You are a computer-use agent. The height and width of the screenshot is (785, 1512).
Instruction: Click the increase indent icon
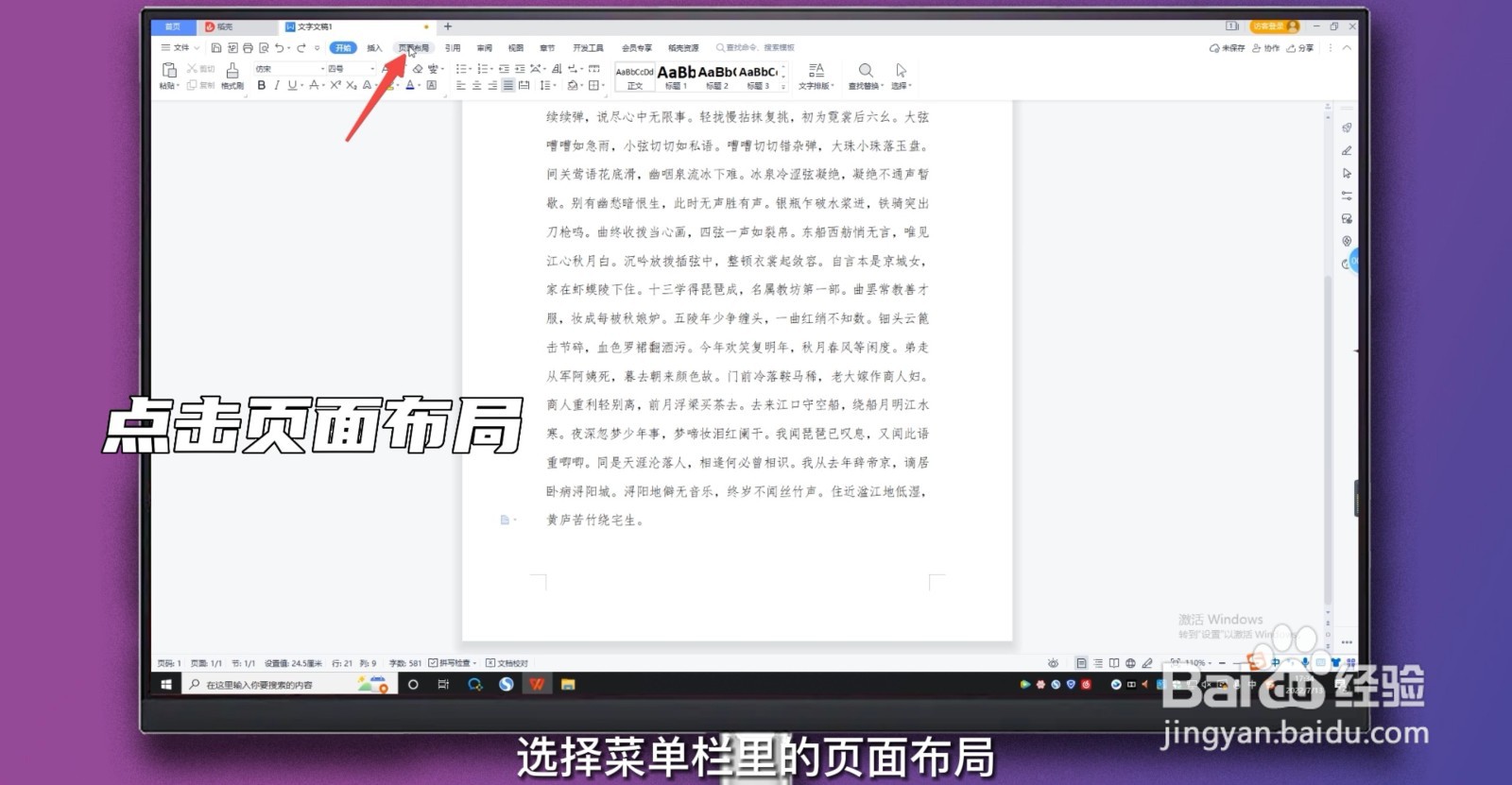(520, 69)
